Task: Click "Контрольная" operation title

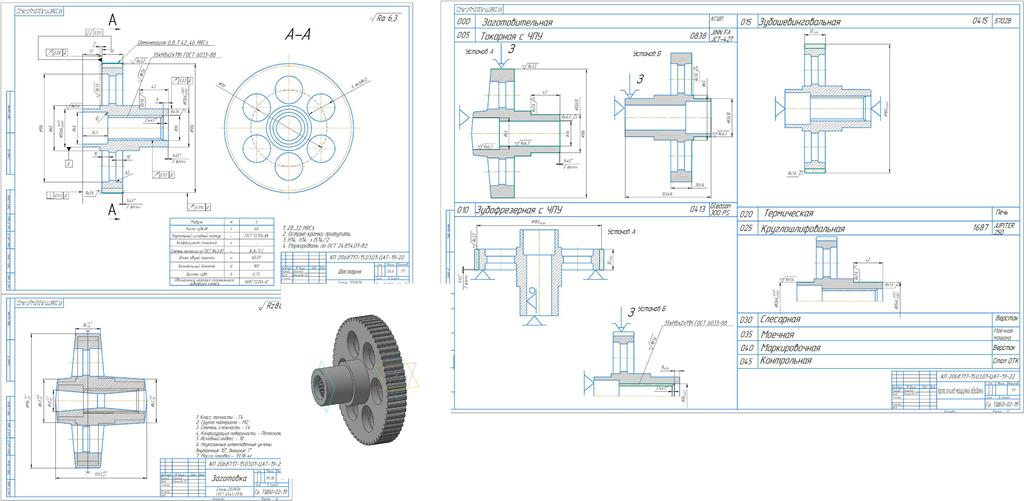Action: (786, 361)
